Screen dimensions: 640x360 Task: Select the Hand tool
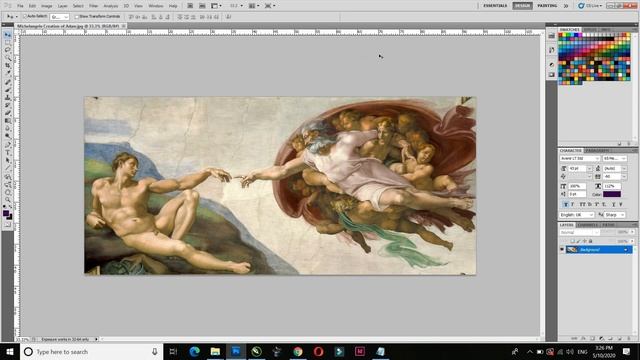(x=8, y=192)
